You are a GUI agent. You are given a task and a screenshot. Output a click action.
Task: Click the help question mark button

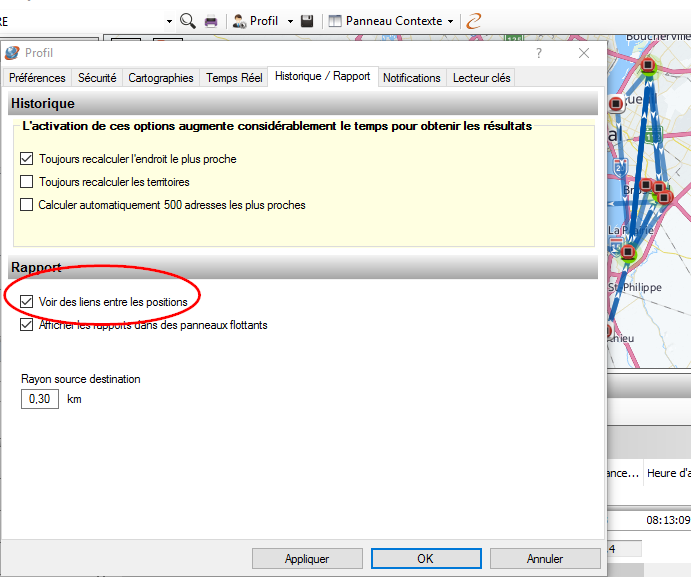click(x=539, y=53)
